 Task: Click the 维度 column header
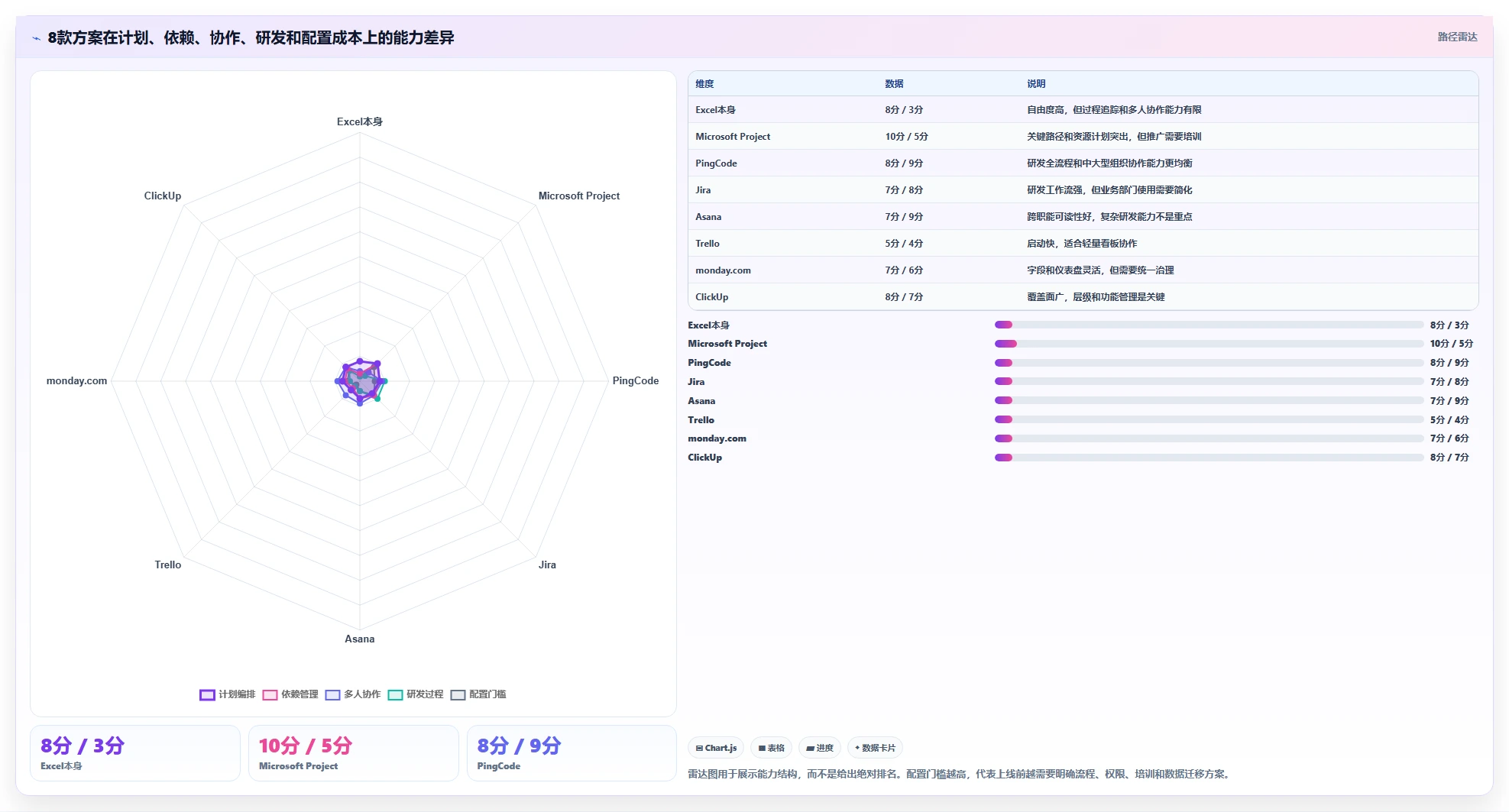pyautogui.click(x=704, y=84)
